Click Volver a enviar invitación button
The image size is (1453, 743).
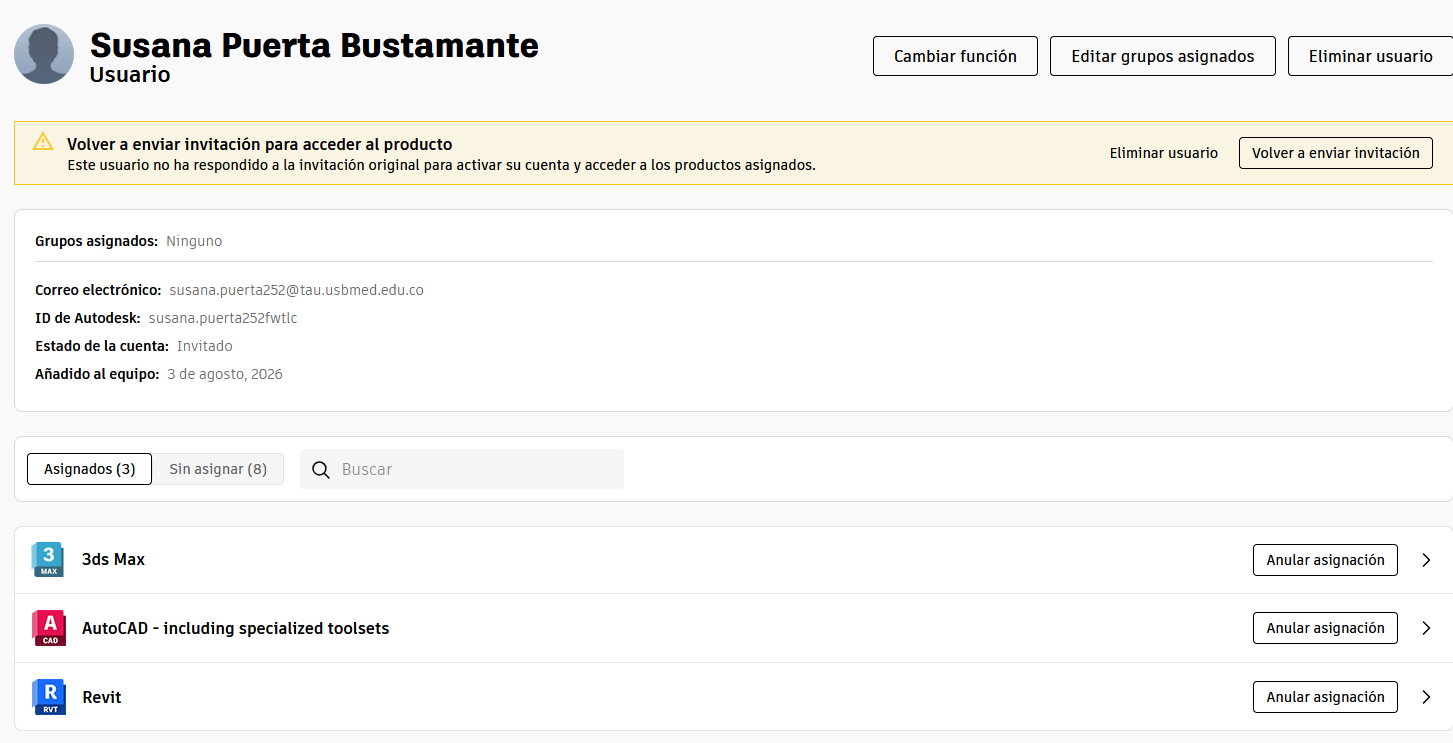click(x=1336, y=153)
